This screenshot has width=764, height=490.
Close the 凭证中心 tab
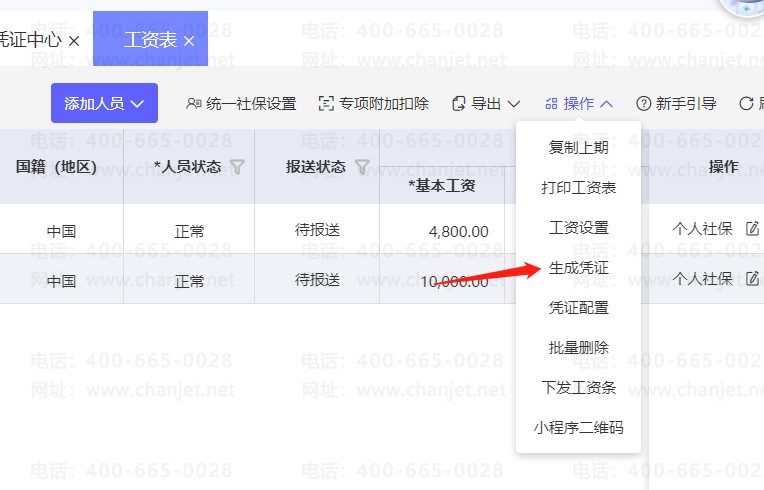coord(74,41)
